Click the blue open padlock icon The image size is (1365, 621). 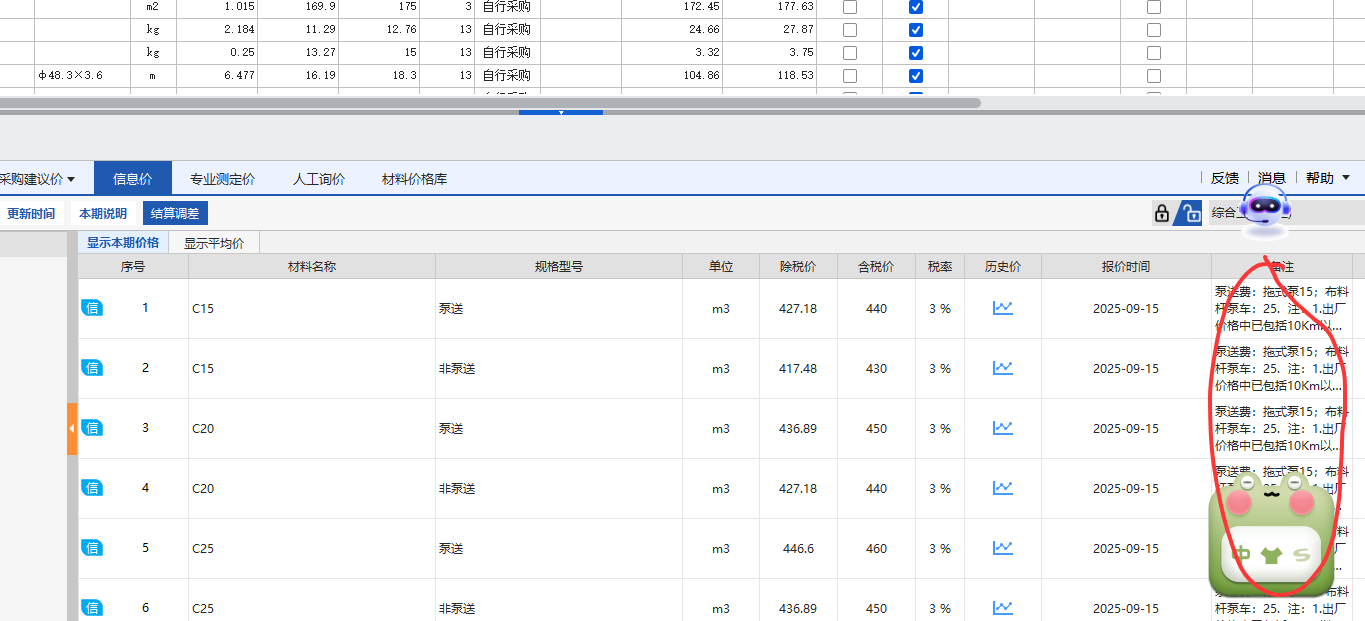point(1188,213)
